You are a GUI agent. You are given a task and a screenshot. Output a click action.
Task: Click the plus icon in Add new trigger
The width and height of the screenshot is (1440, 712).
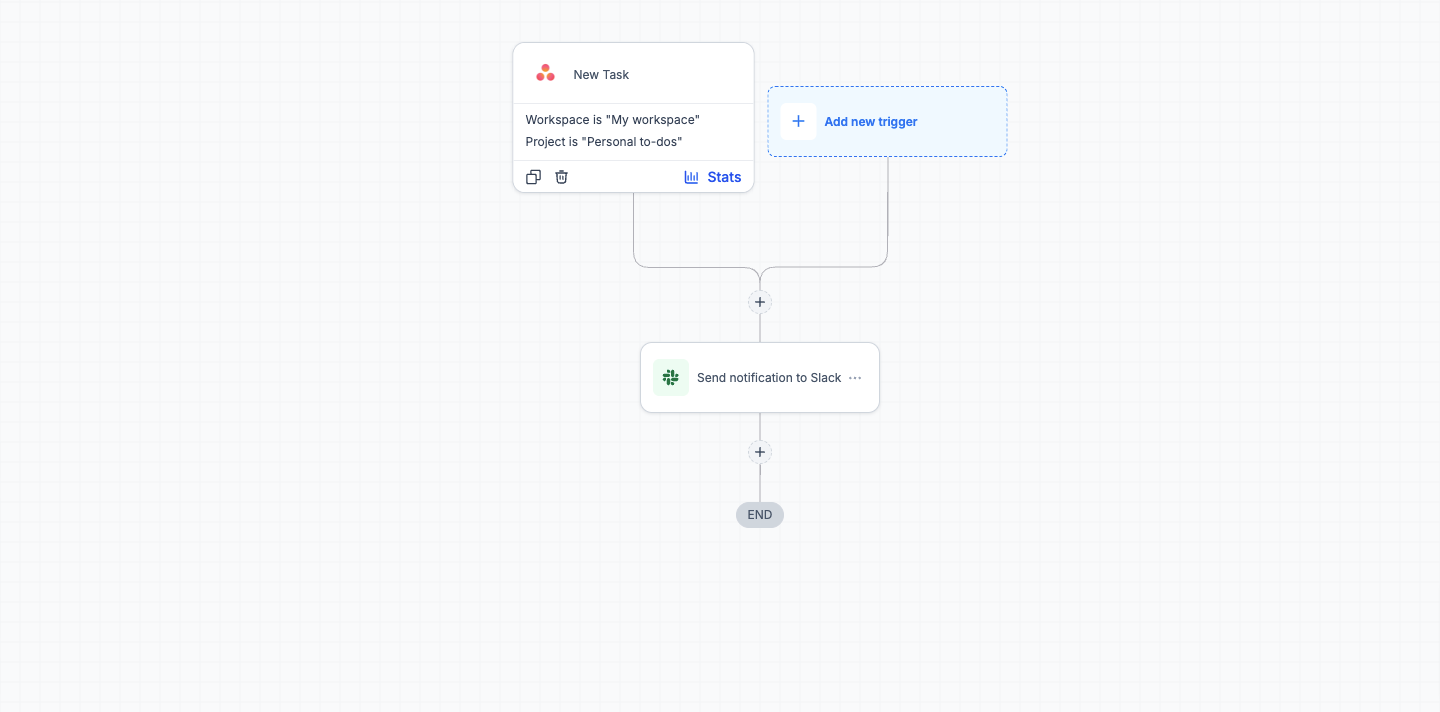(x=798, y=121)
